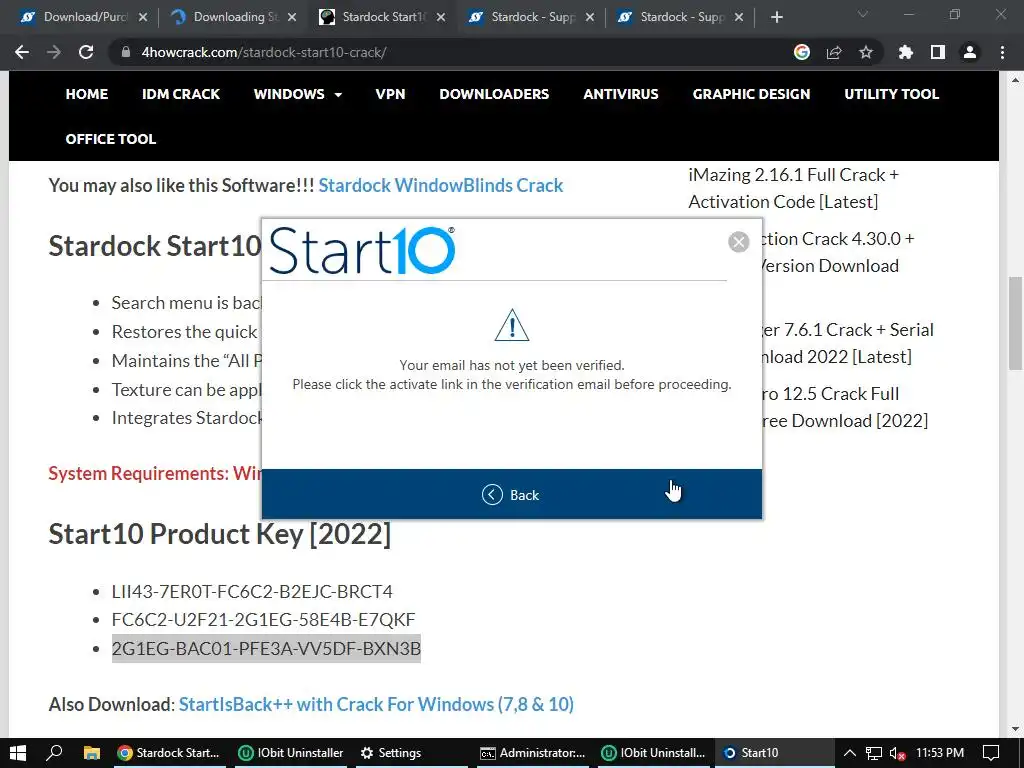Screen dimensions: 1024x768
Task: Open HOME in site navigation
Action: [87, 94]
